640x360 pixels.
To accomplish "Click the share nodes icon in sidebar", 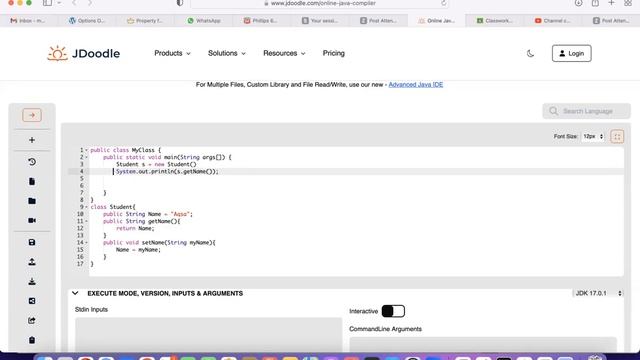I will coord(32,301).
